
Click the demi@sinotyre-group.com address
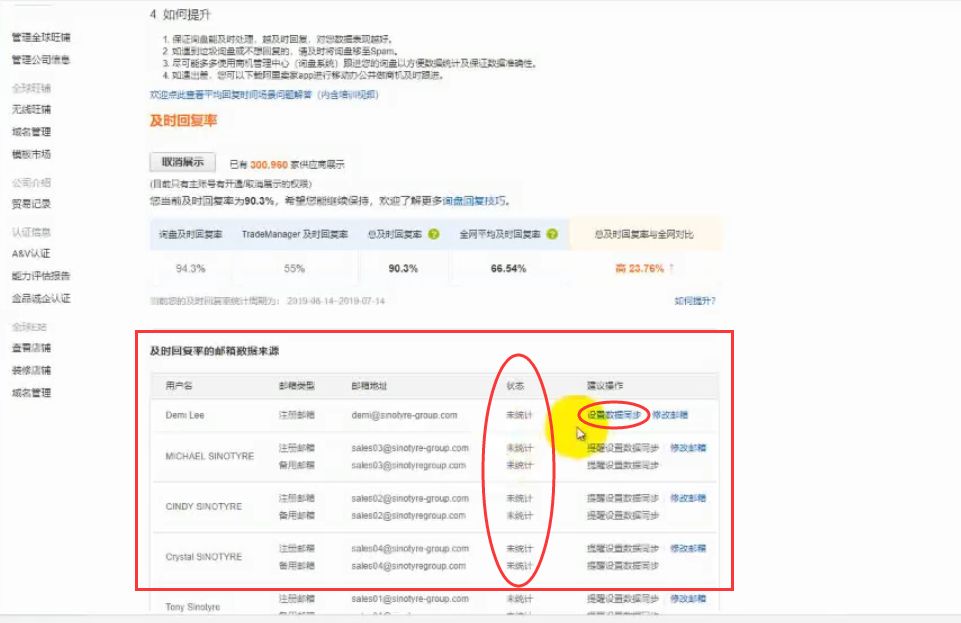[x=405, y=415]
